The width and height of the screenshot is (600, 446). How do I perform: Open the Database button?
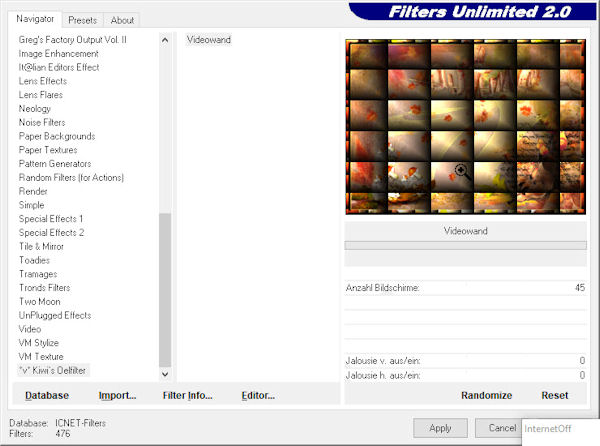pos(47,396)
